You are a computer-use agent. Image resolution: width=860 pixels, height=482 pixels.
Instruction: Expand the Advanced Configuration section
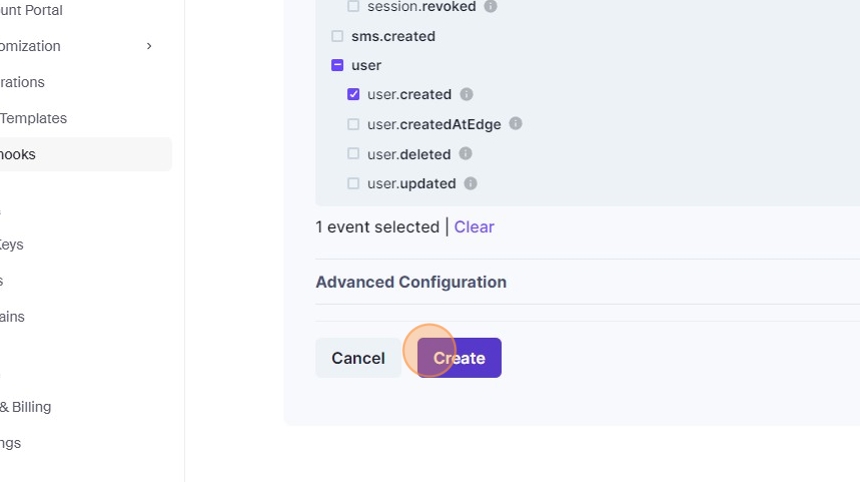(x=411, y=282)
